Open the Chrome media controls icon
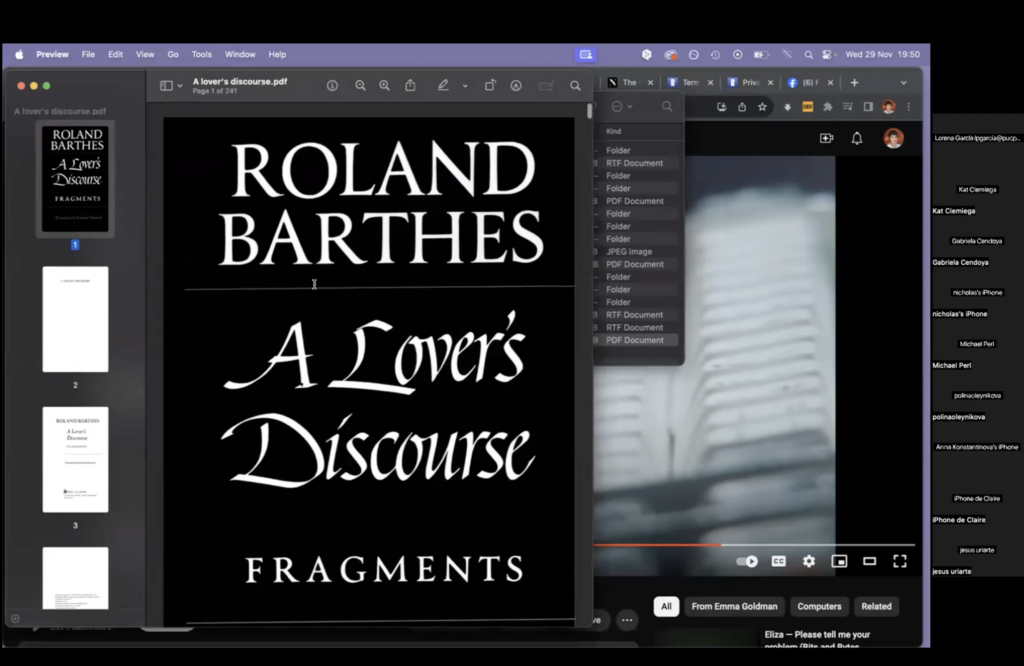Viewport: 1024px width, 666px height. tap(848, 107)
